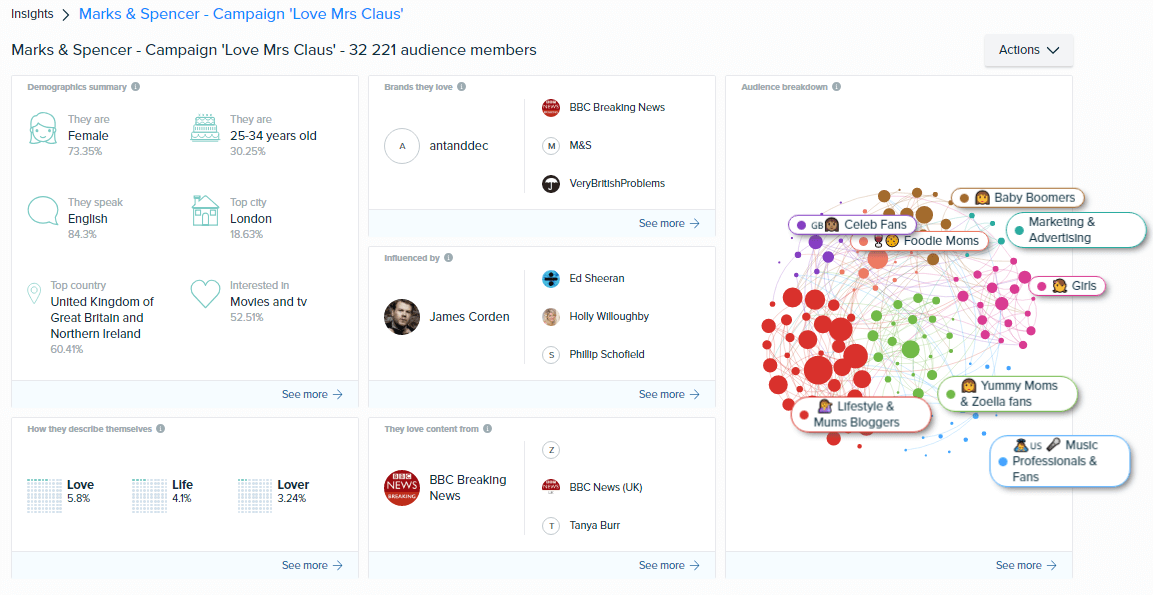Click the location pin country icon
This screenshot has height=595, width=1153.
pyautogui.click(x=34, y=293)
